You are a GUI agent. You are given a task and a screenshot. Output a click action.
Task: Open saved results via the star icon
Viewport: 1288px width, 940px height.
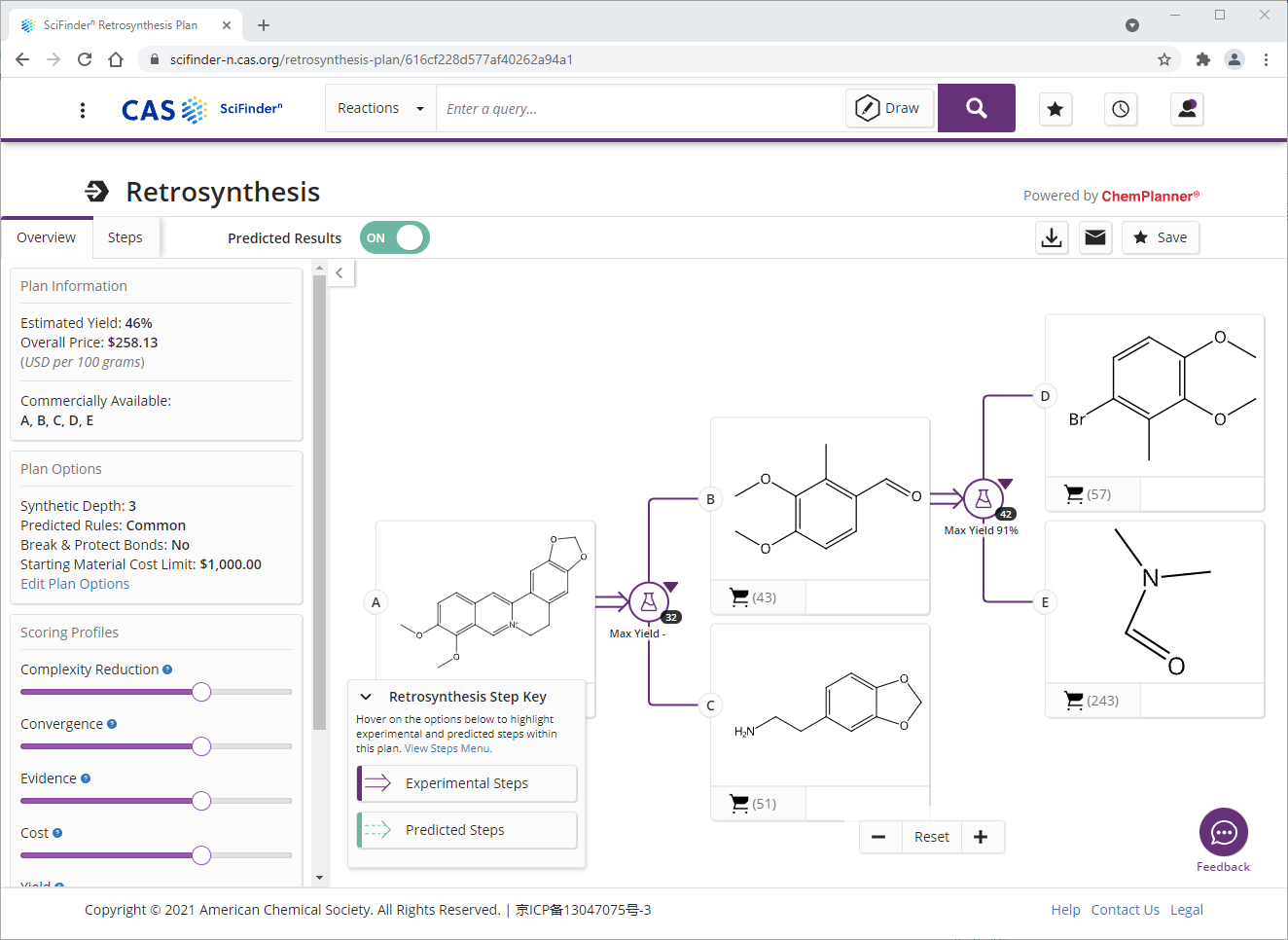[x=1055, y=109]
